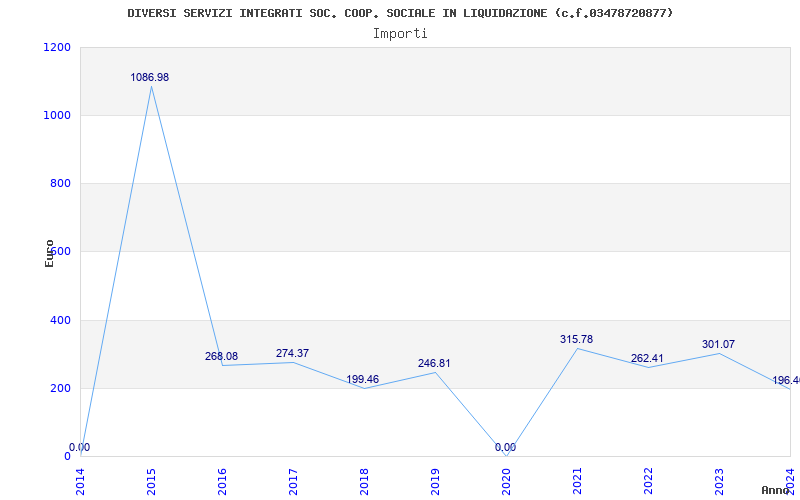
Task: Select the 199.46 data label
Action: tap(363, 380)
